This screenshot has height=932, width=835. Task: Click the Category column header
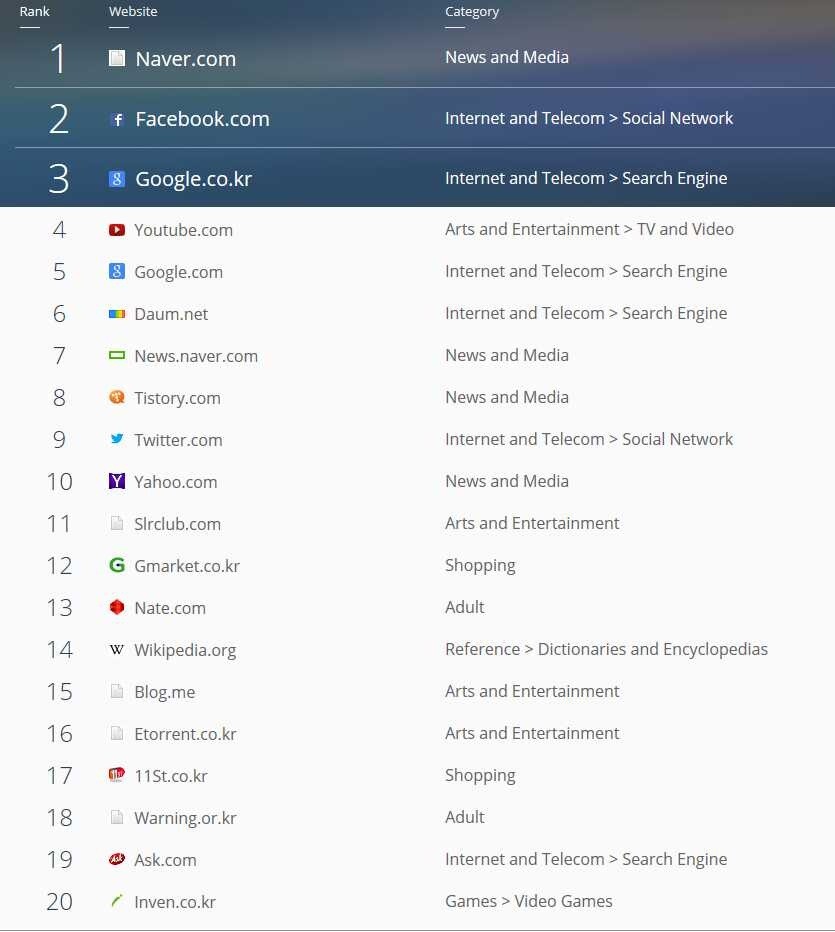tap(472, 12)
